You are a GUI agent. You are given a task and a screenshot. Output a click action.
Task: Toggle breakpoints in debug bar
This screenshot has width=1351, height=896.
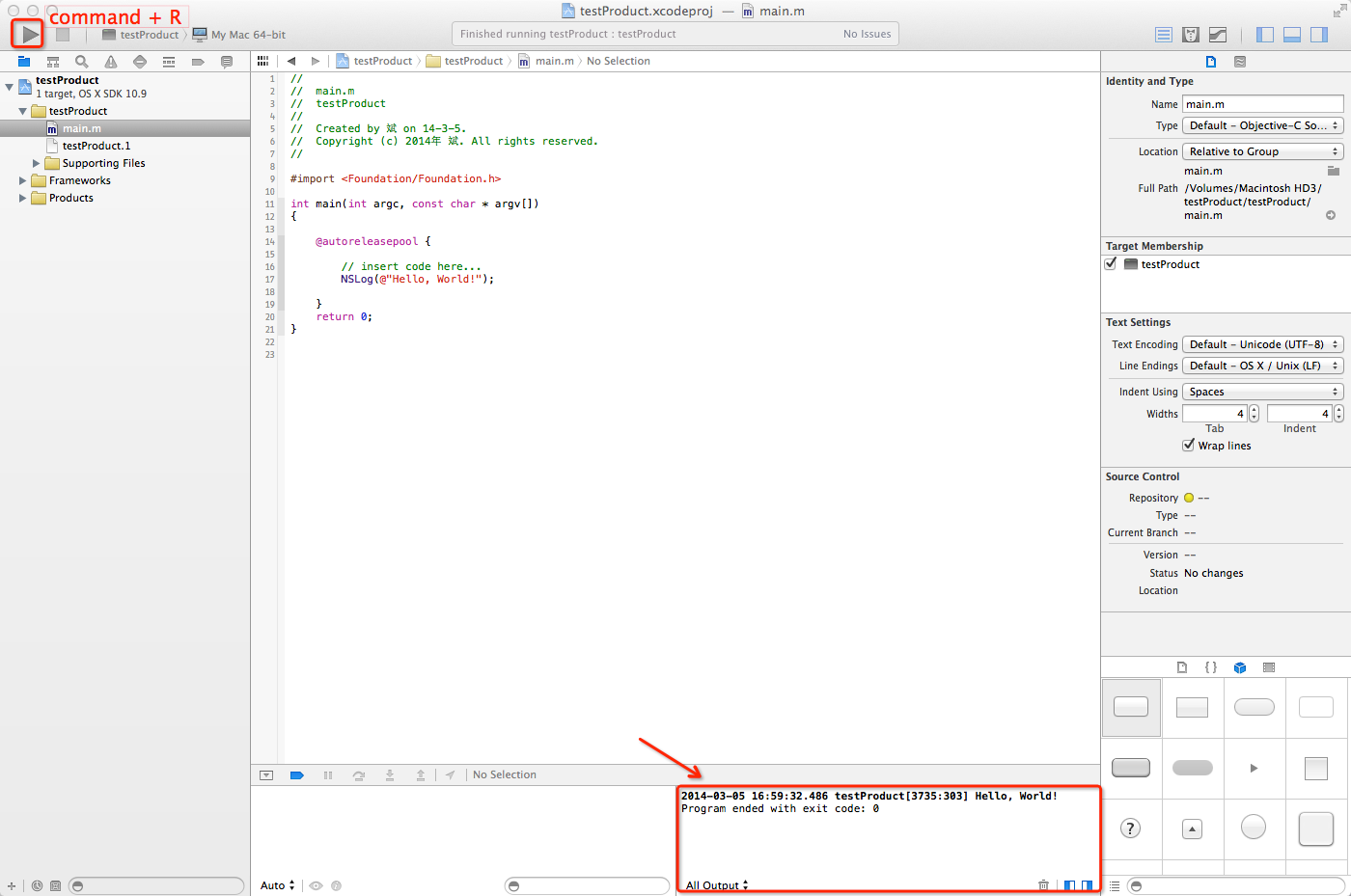click(x=297, y=775)
